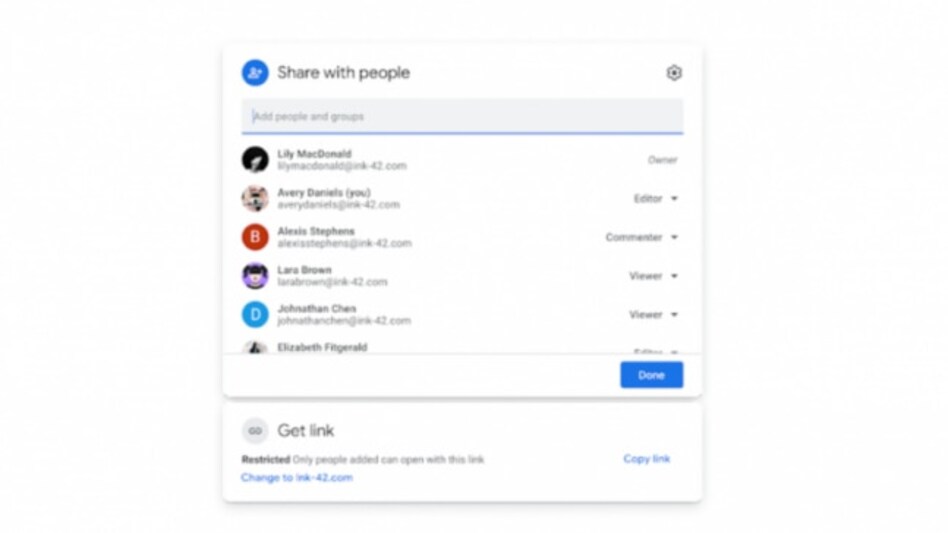Click the blue add-person share icon

255,73
